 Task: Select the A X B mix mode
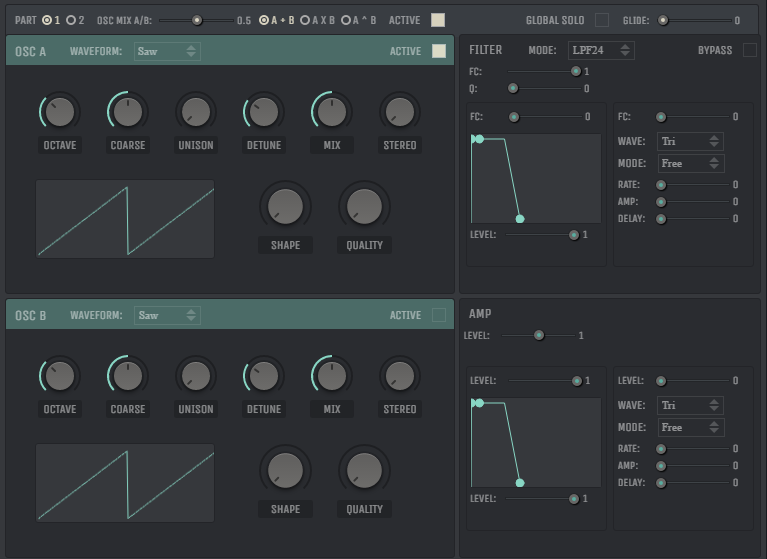tap(305, 20)
